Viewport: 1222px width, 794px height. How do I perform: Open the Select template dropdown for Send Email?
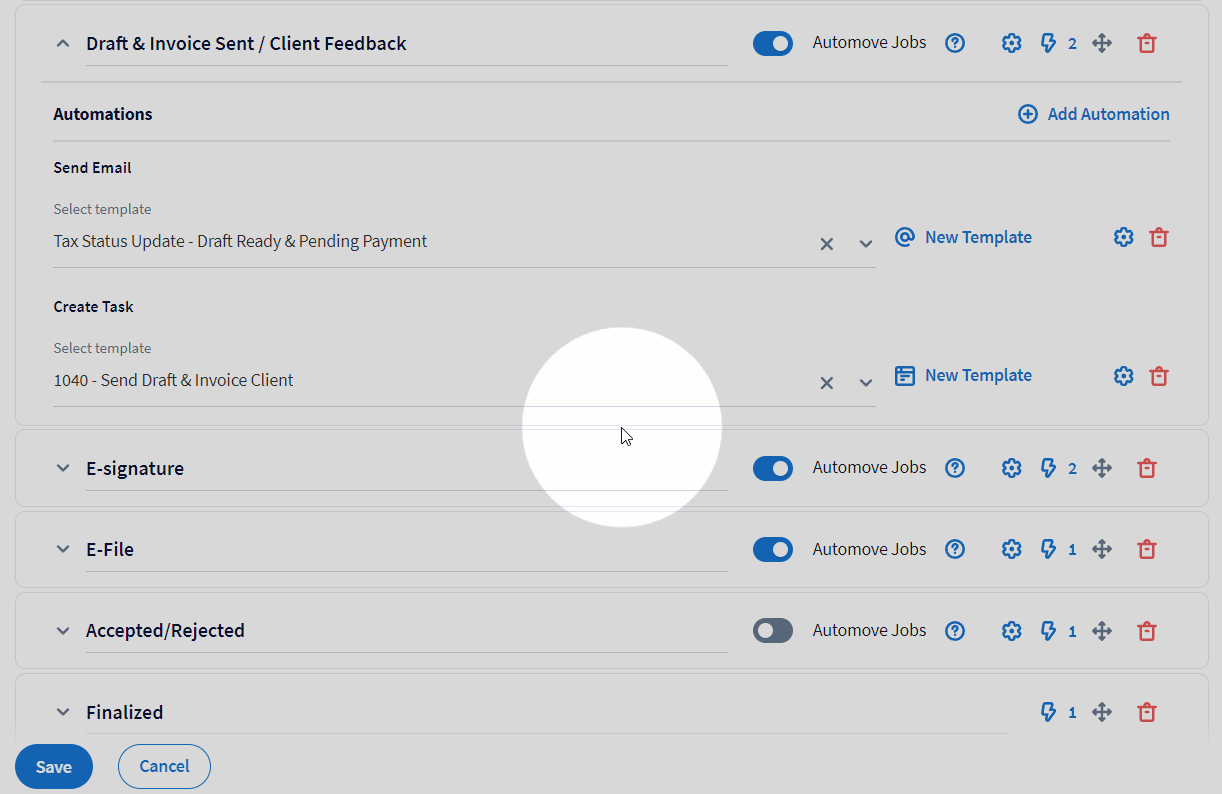point(865,243)
